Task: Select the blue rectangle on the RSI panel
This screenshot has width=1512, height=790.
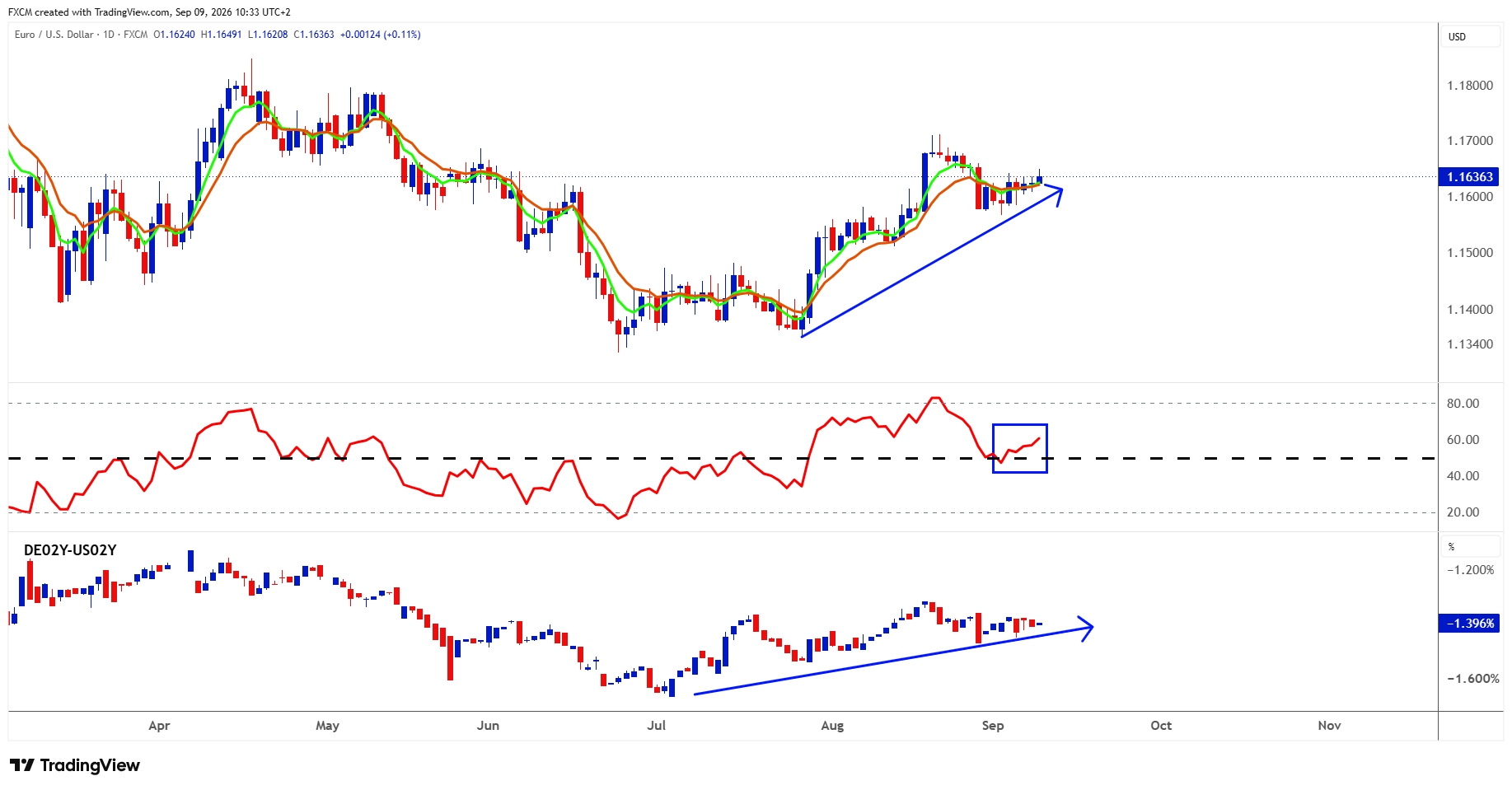Action: [x=1019, y=448]
